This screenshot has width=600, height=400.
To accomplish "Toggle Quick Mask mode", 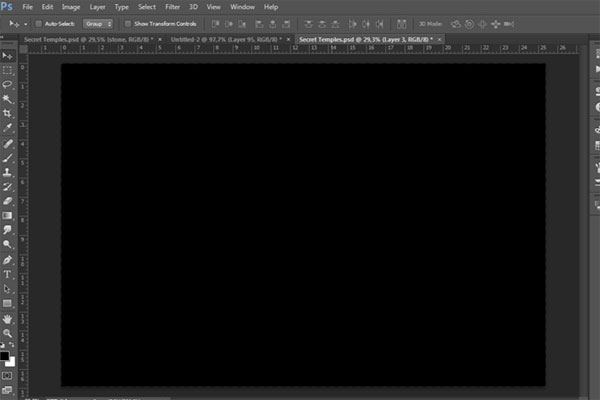I will 8,376.
